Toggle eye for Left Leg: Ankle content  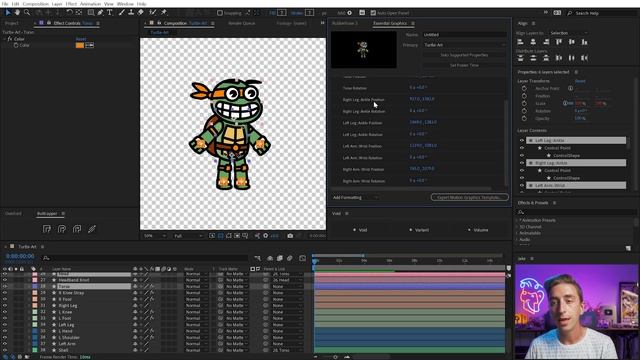[x=522, y=140]
